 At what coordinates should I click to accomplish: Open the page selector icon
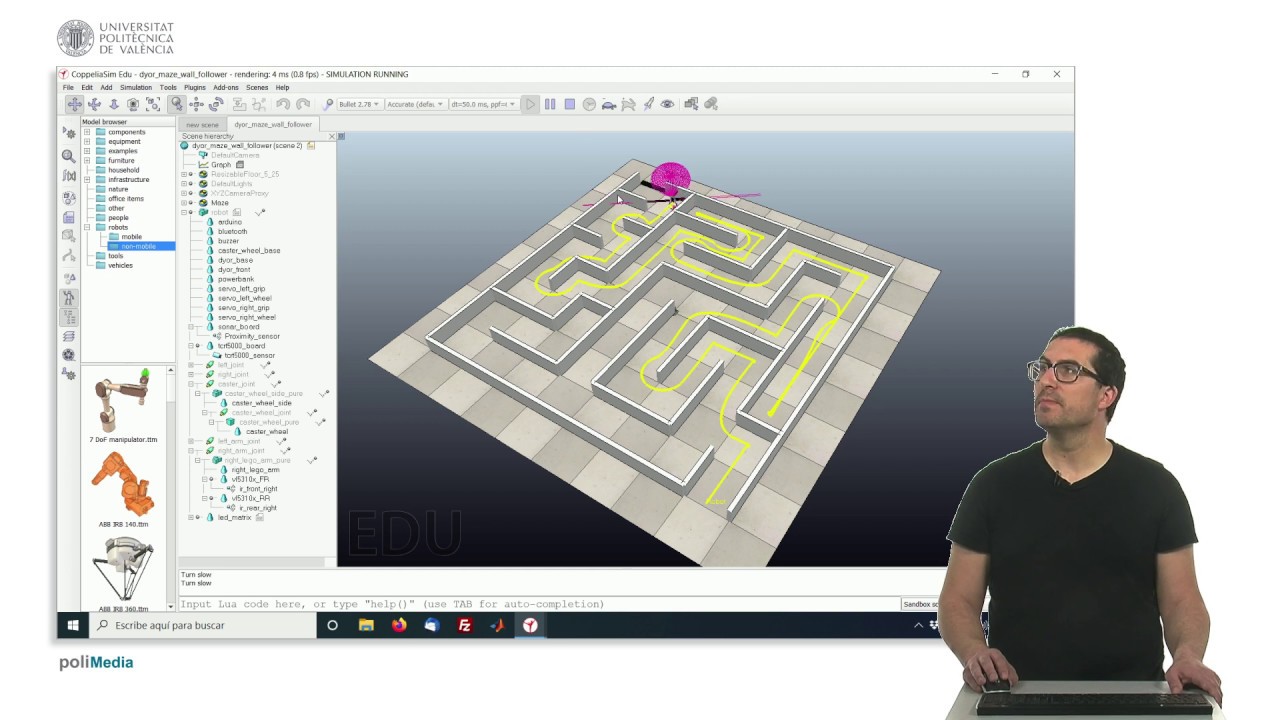(x=691, y=104)
